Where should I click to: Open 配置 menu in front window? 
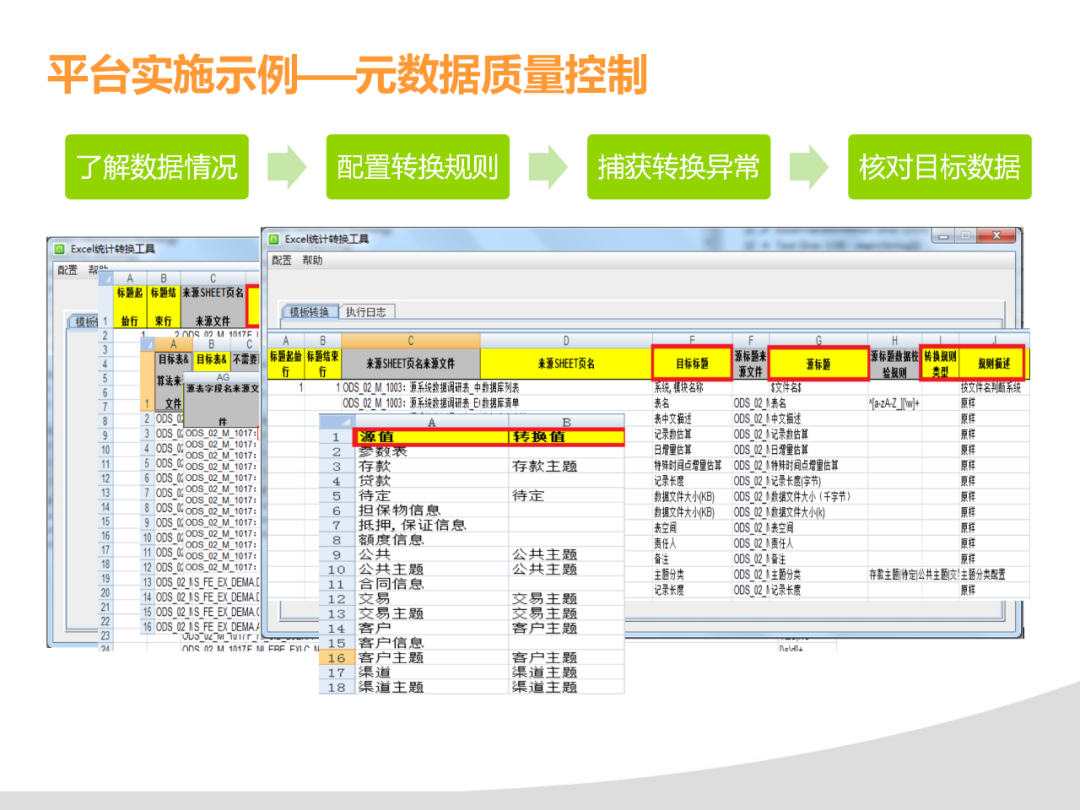pyautogui.click(x=281, y=260)
